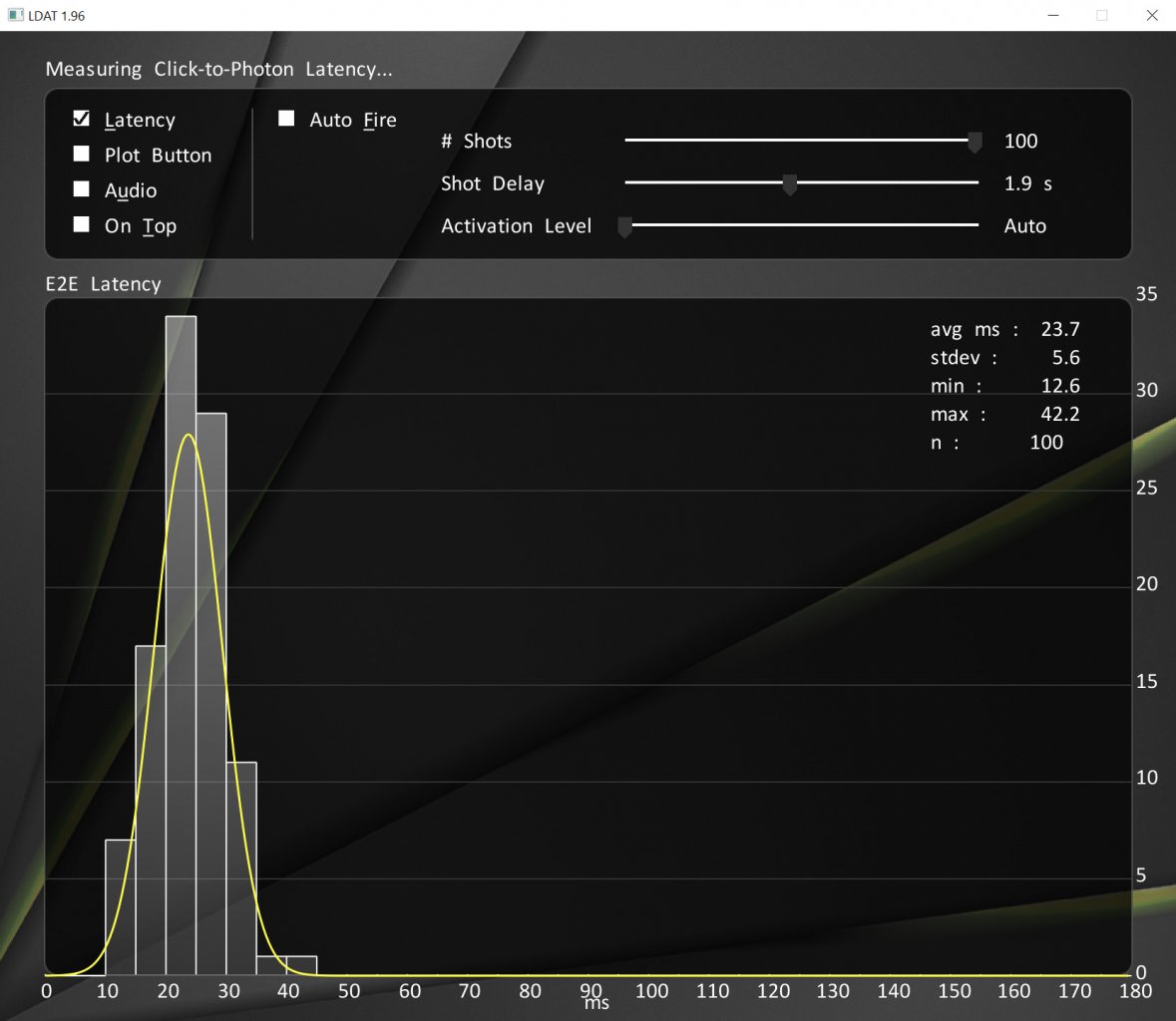Close the LDAT 1.96 window
Screen dimensions: 1176x1021
coord(1152,15)
